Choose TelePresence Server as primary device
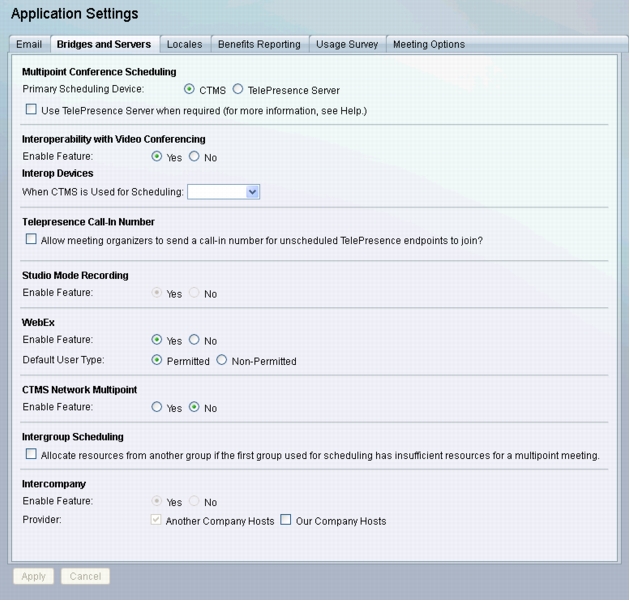Image resolution: width=630 pixels, height=614 pixels. point(238,89)
